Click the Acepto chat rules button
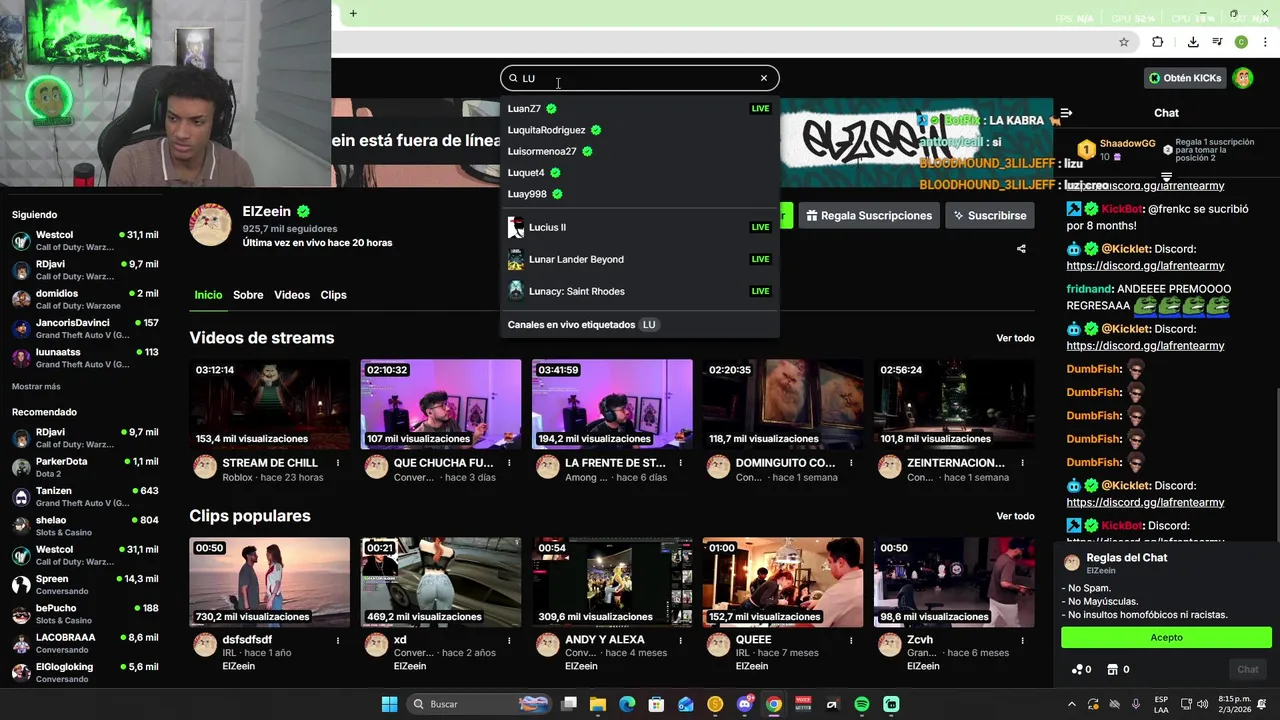Screen dimensions: 1280x720 (x=1166, y=637)
